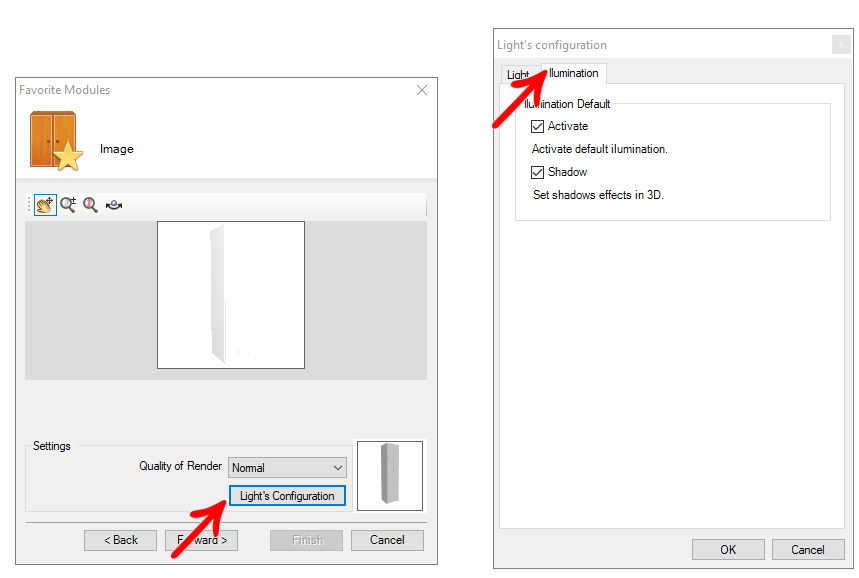Click the Forward button

point(202,540)
